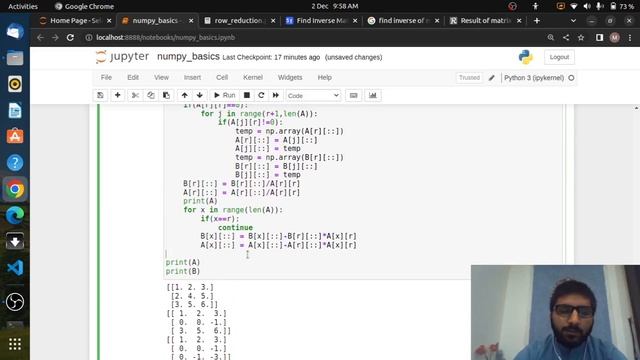Open the File menu
The width and height of the screenshot is (640, 360).
106,78
